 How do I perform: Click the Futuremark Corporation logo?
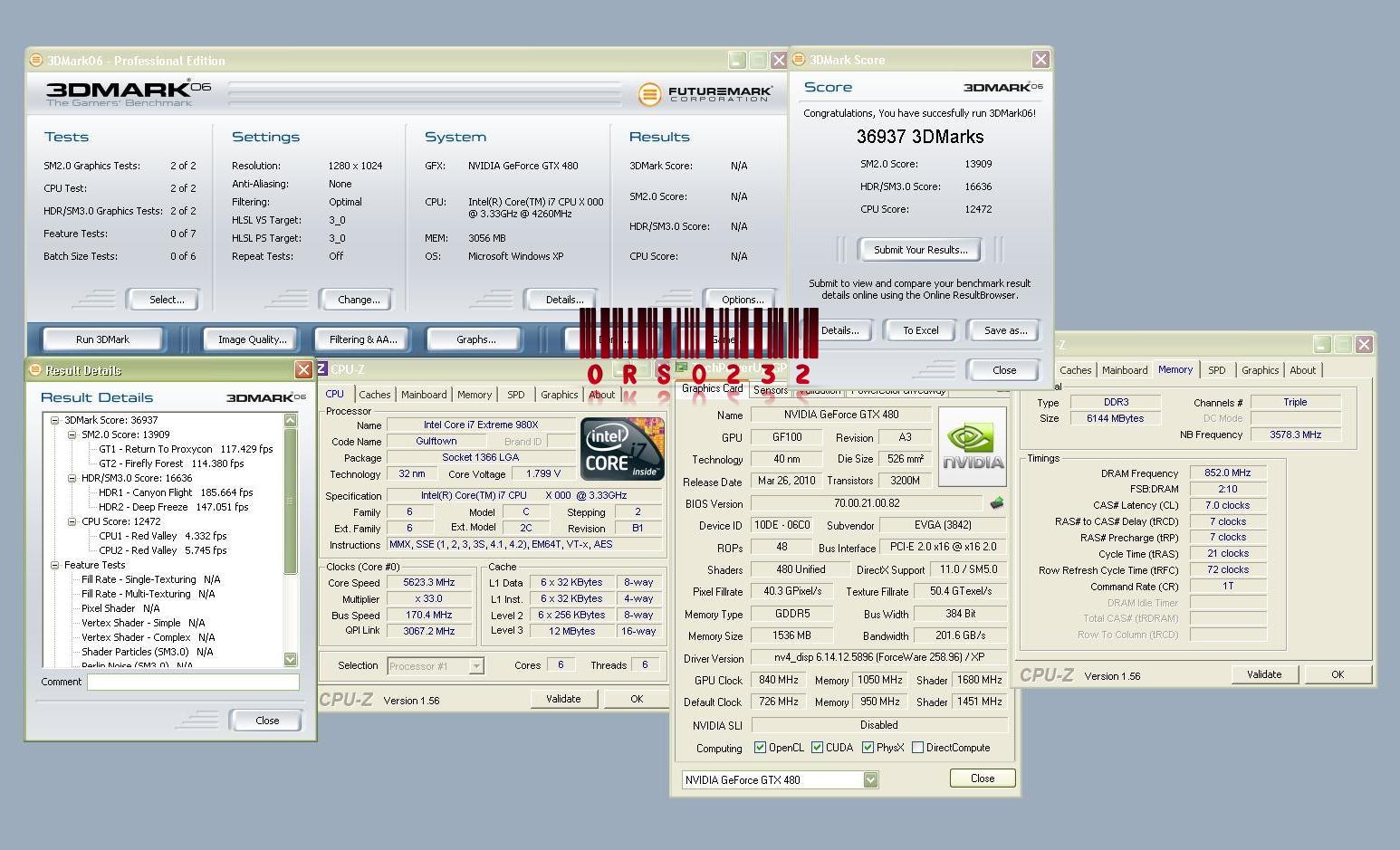tap(705, 93)
